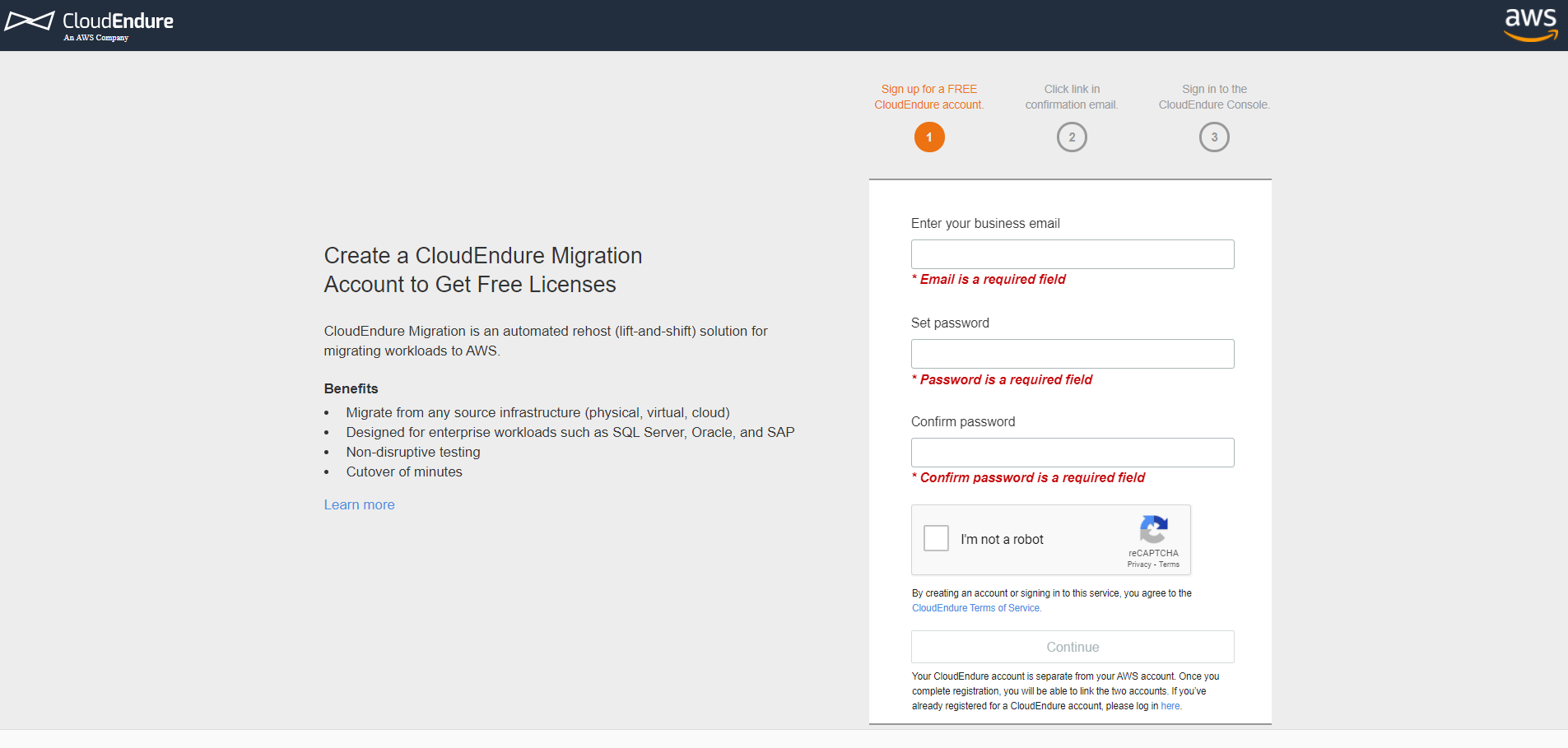Click the An AWS Company tagline
This screenshot has height=748, width=1568.
96,38
